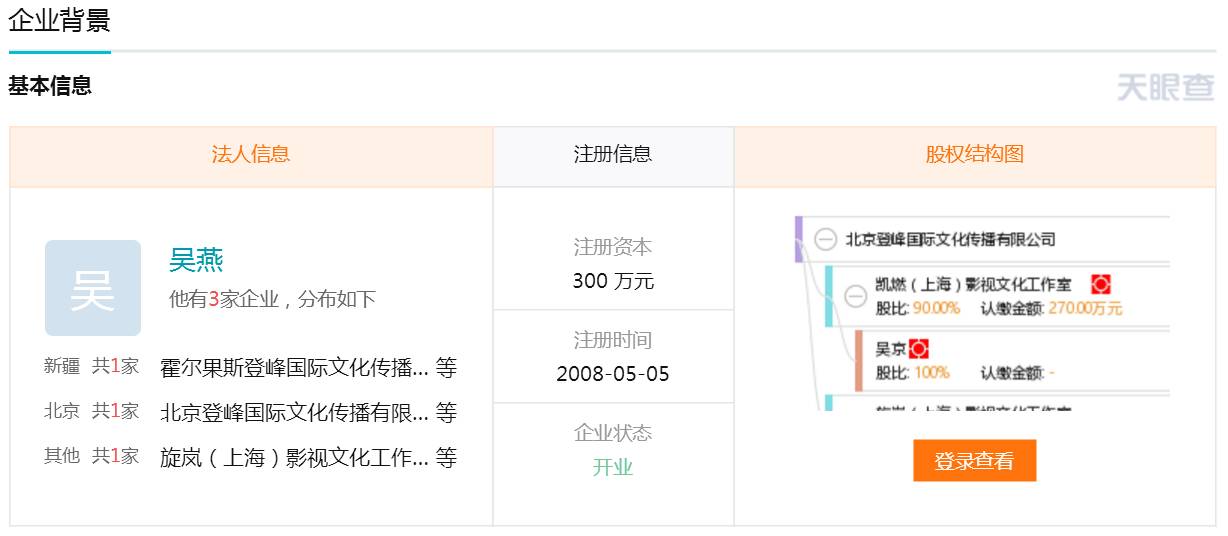Open the 北京登峰国际文化传播有限 company link
Viewport: 1228px width, 536px height.
point(294,413)
